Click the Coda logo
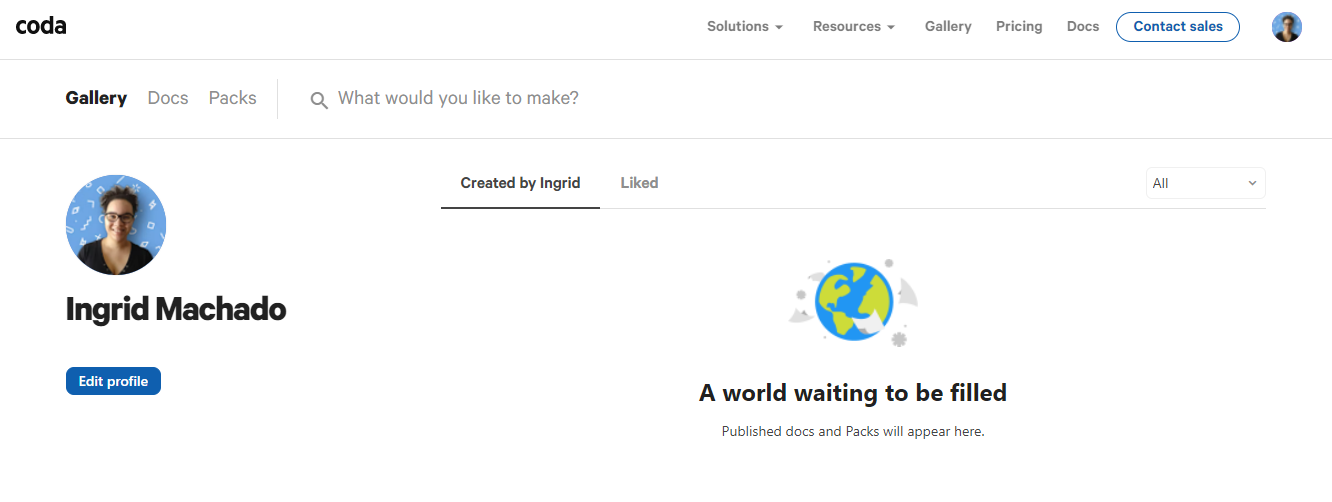 click(x=41, y=27)
